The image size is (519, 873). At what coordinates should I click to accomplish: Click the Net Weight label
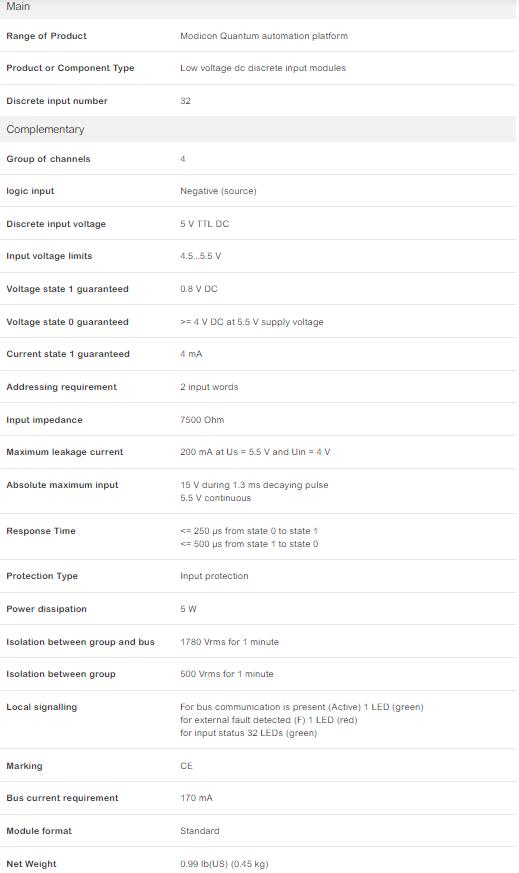31,864
